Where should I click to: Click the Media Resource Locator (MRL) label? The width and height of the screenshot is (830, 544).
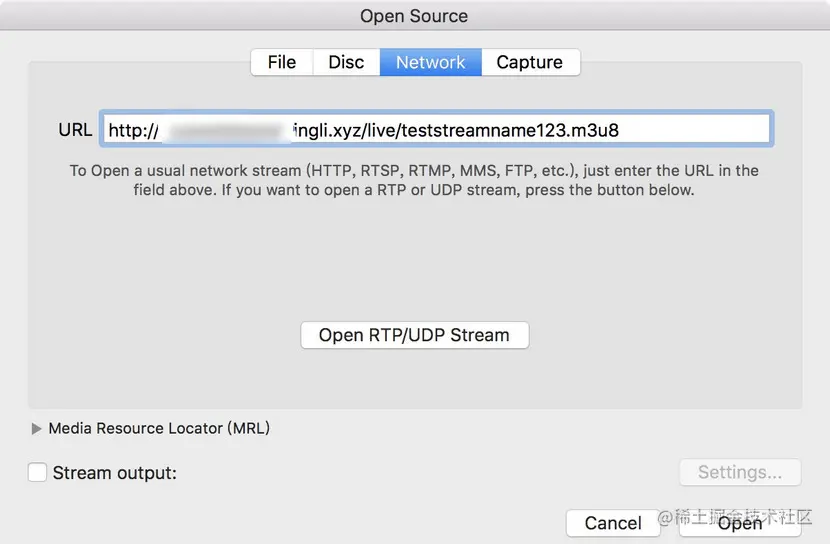[x=159, y=428]
